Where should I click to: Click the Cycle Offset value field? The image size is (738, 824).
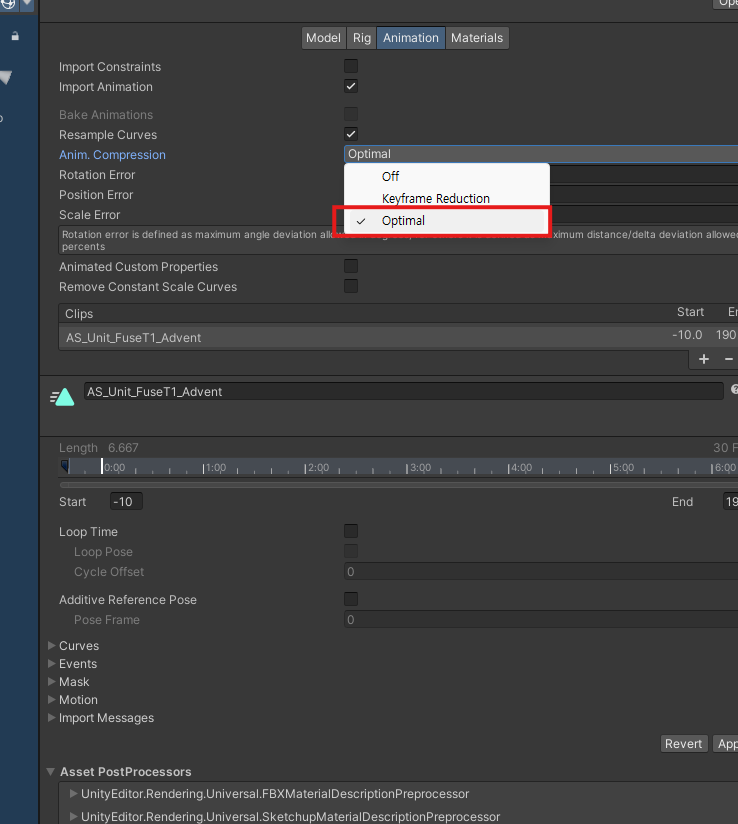pos(541,571)
